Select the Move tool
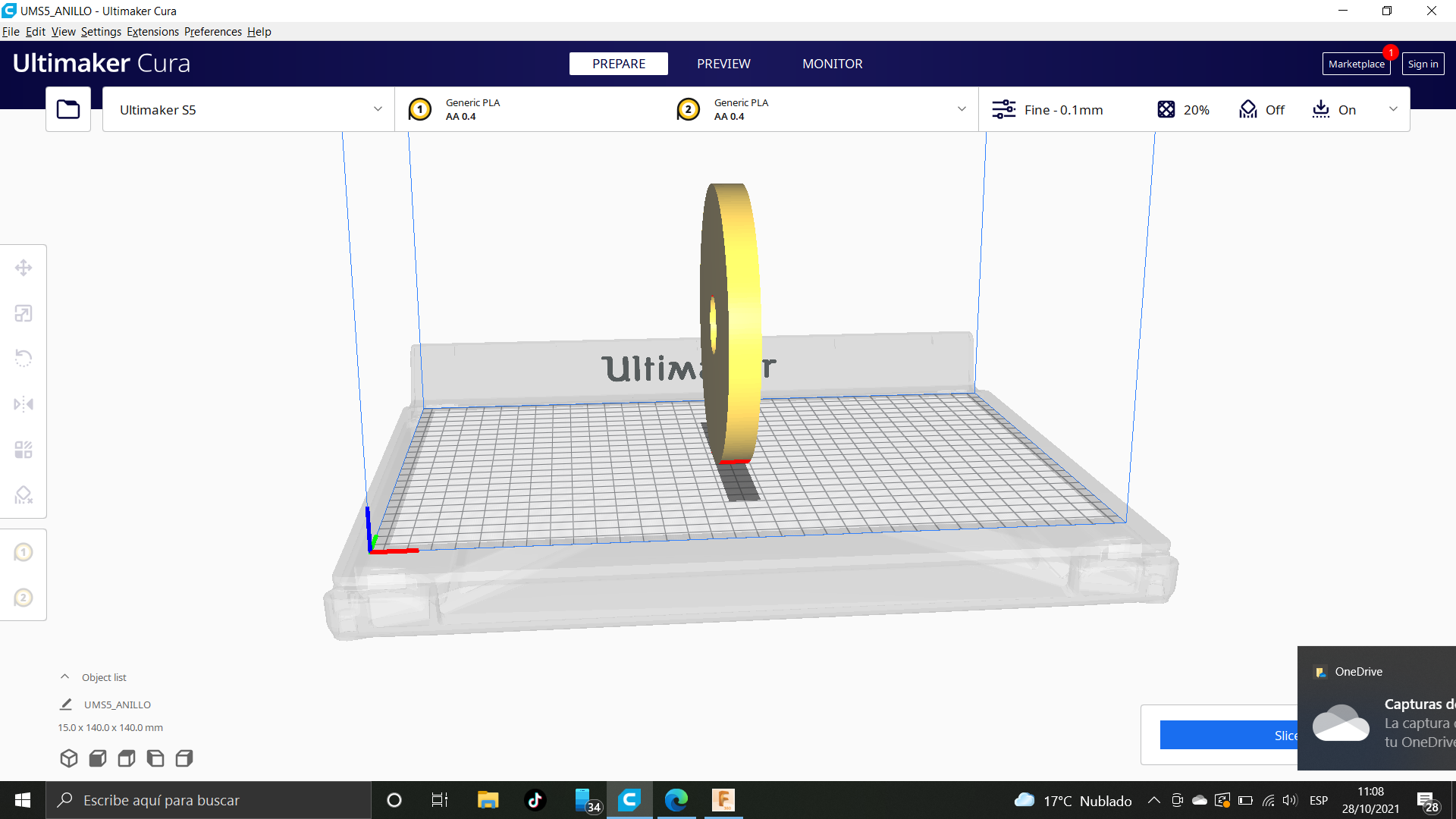 point(24,268)
